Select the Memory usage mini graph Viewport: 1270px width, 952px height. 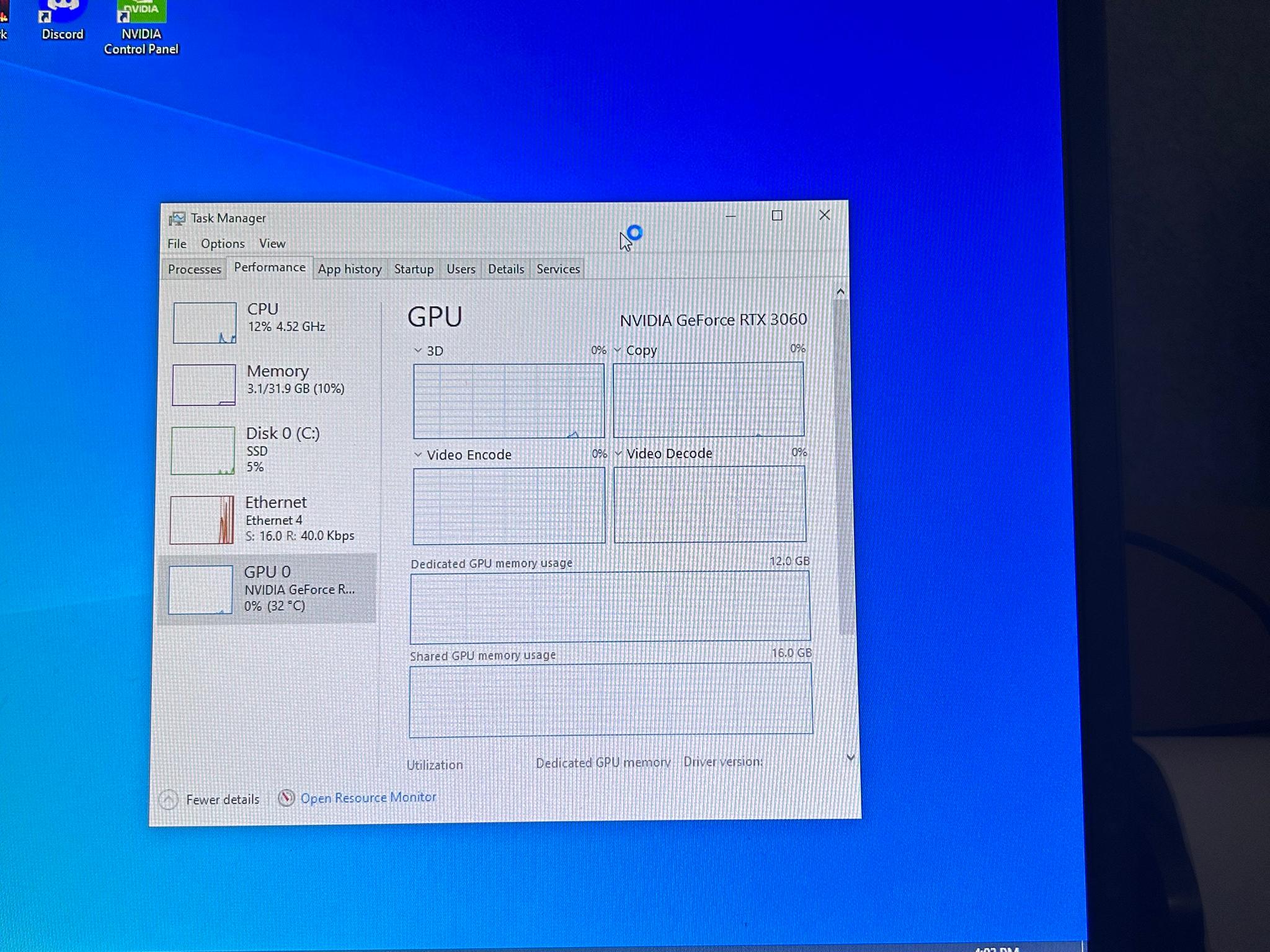(204, 385)
